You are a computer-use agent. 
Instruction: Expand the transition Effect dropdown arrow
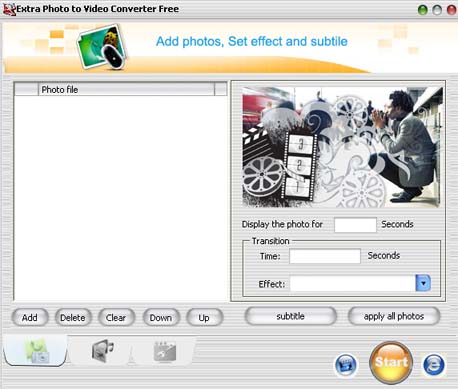(423, 283)
